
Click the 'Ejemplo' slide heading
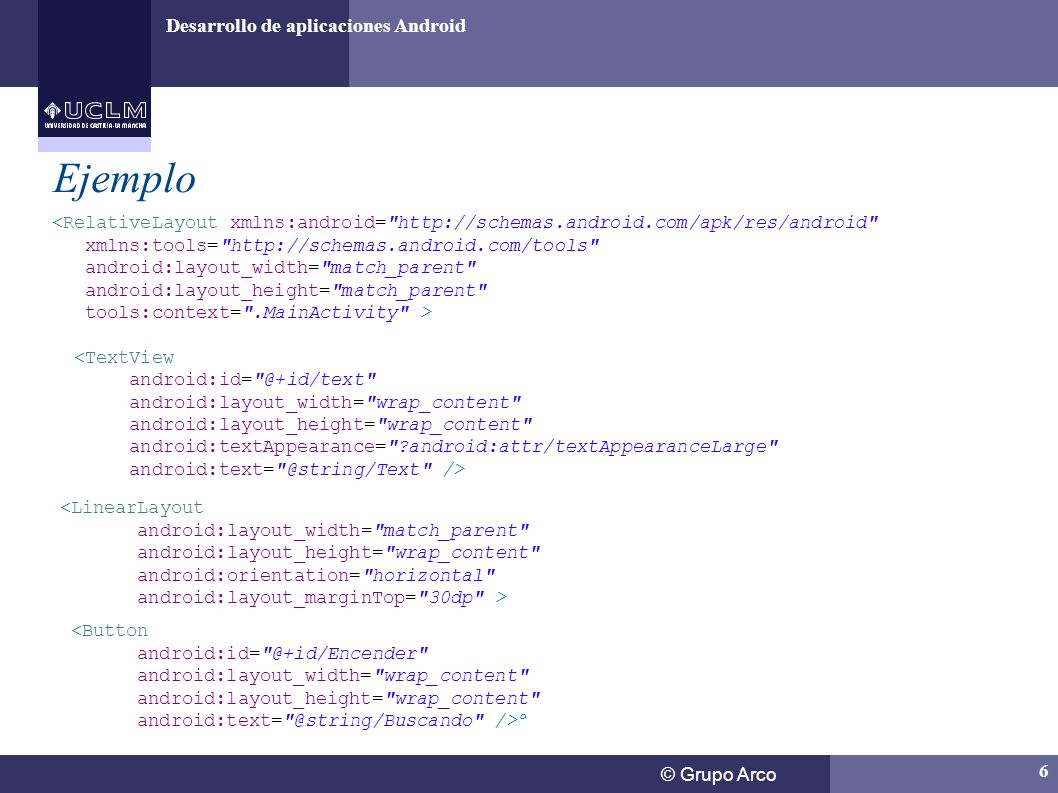(124, 180)
